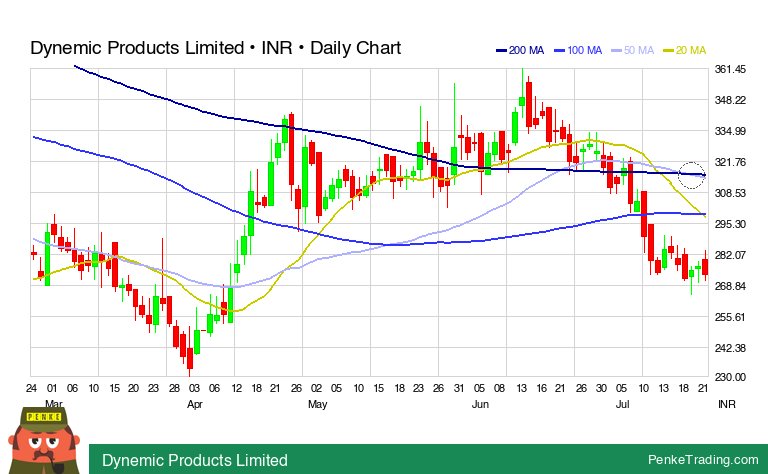Click the date label 16 on time axis
Screen dimensions: 768x474
tap(541, 388)
